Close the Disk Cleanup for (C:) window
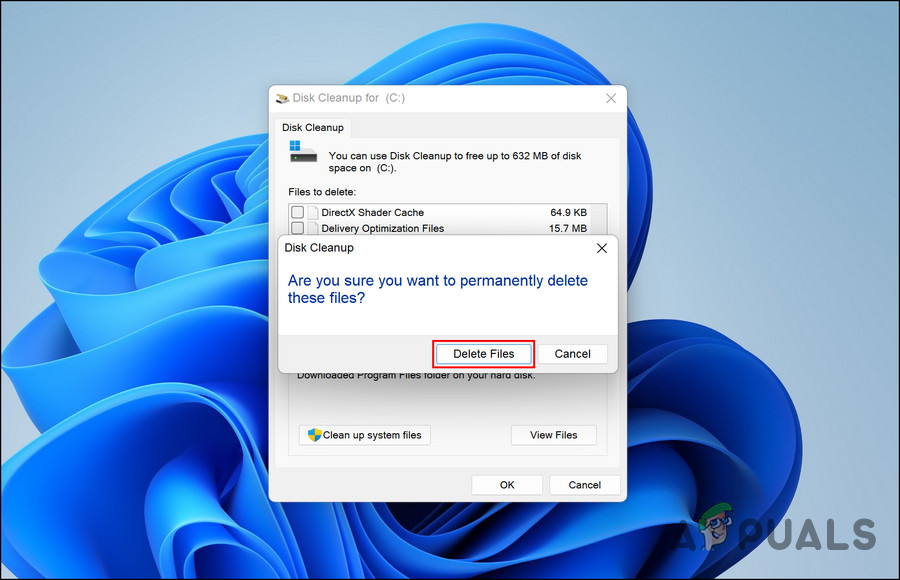 coord(611,98)
